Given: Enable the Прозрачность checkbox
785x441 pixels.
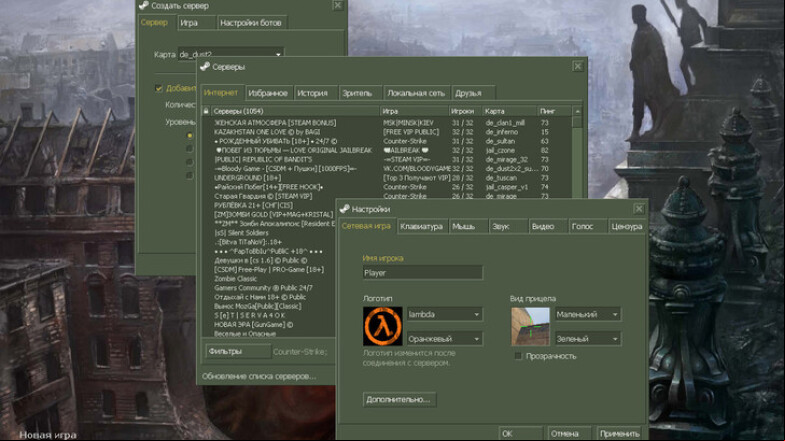Looking at the screenshot, I should tap(518, 356).
